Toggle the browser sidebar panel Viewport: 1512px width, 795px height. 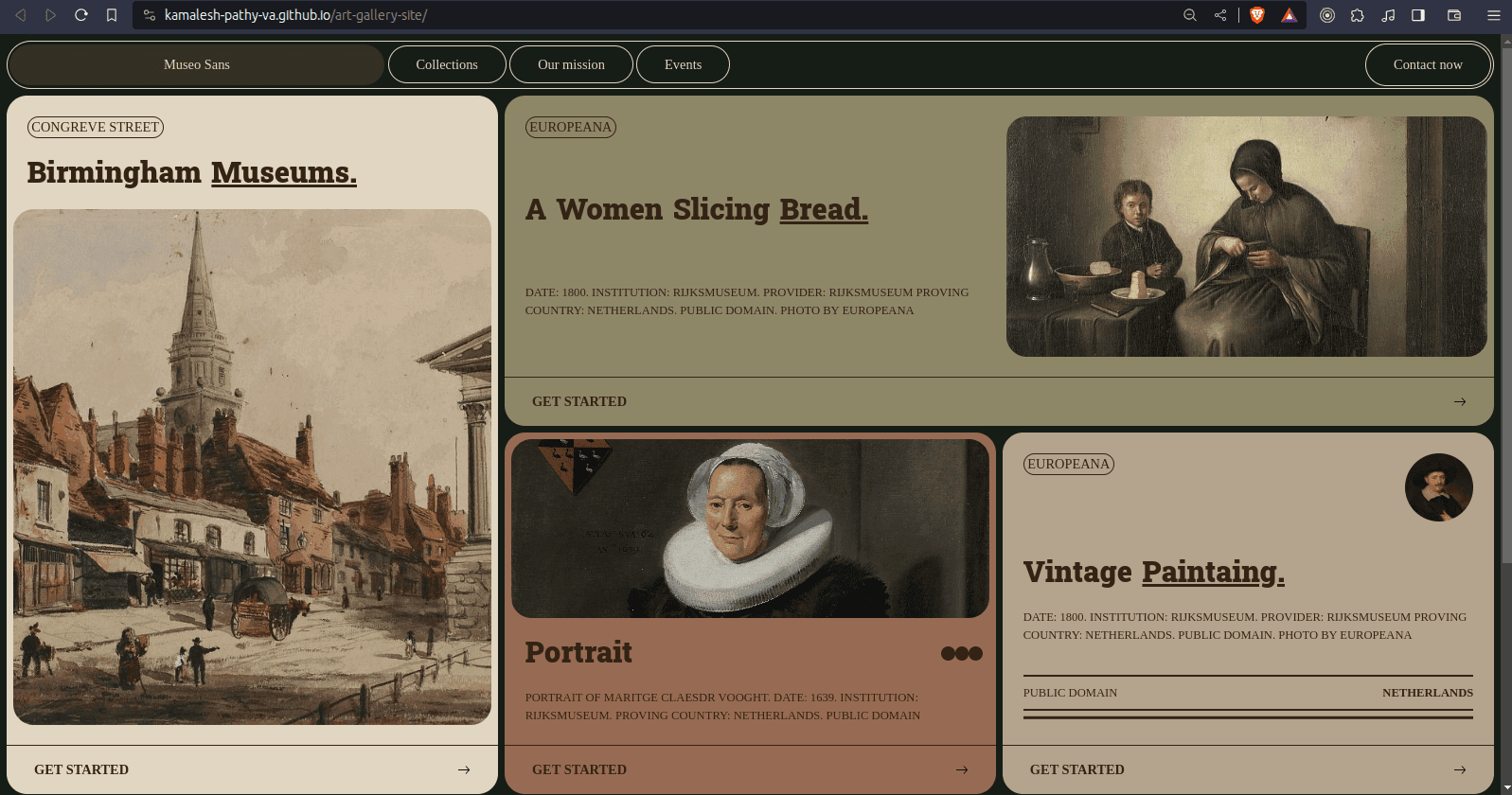pyautogui.click(x=1418, y=15)
